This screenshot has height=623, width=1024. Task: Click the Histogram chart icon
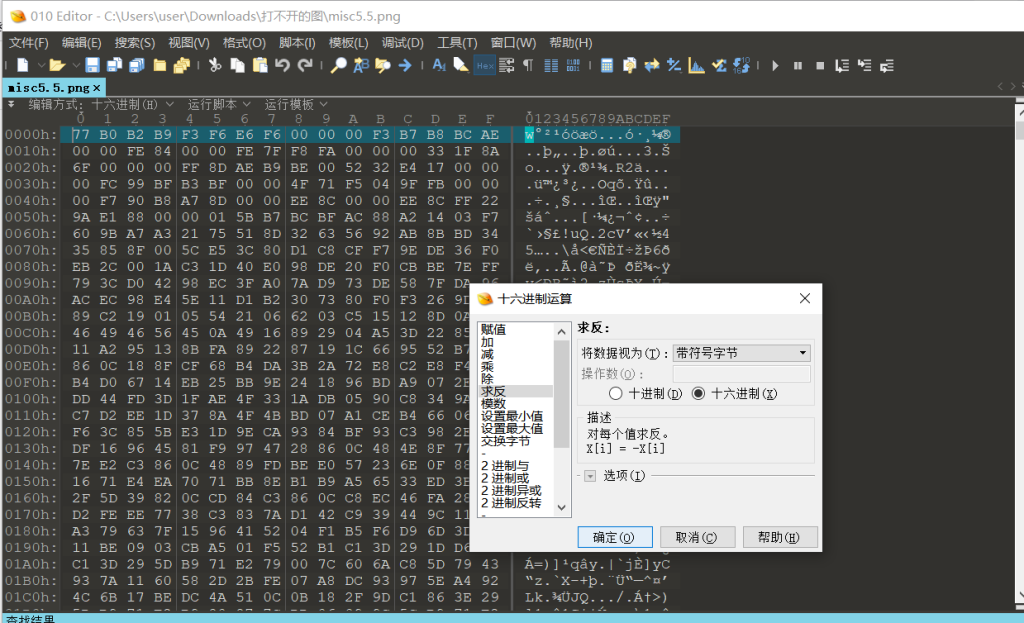[696, 65]
